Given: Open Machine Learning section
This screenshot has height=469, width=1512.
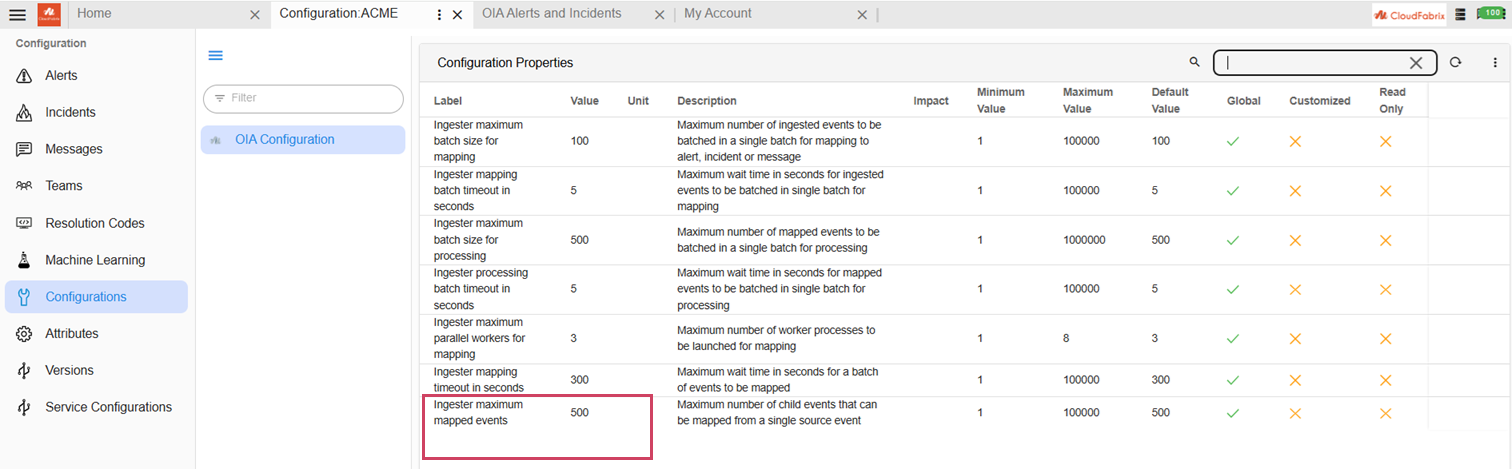Looking at the screenshot, I should [x=95, y=260].
